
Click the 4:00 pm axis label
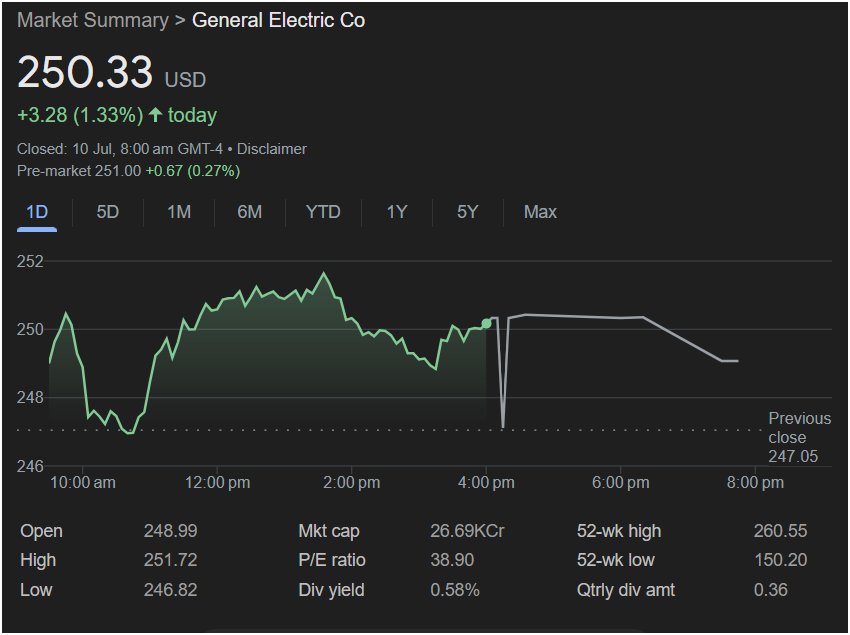click(486, 483)
